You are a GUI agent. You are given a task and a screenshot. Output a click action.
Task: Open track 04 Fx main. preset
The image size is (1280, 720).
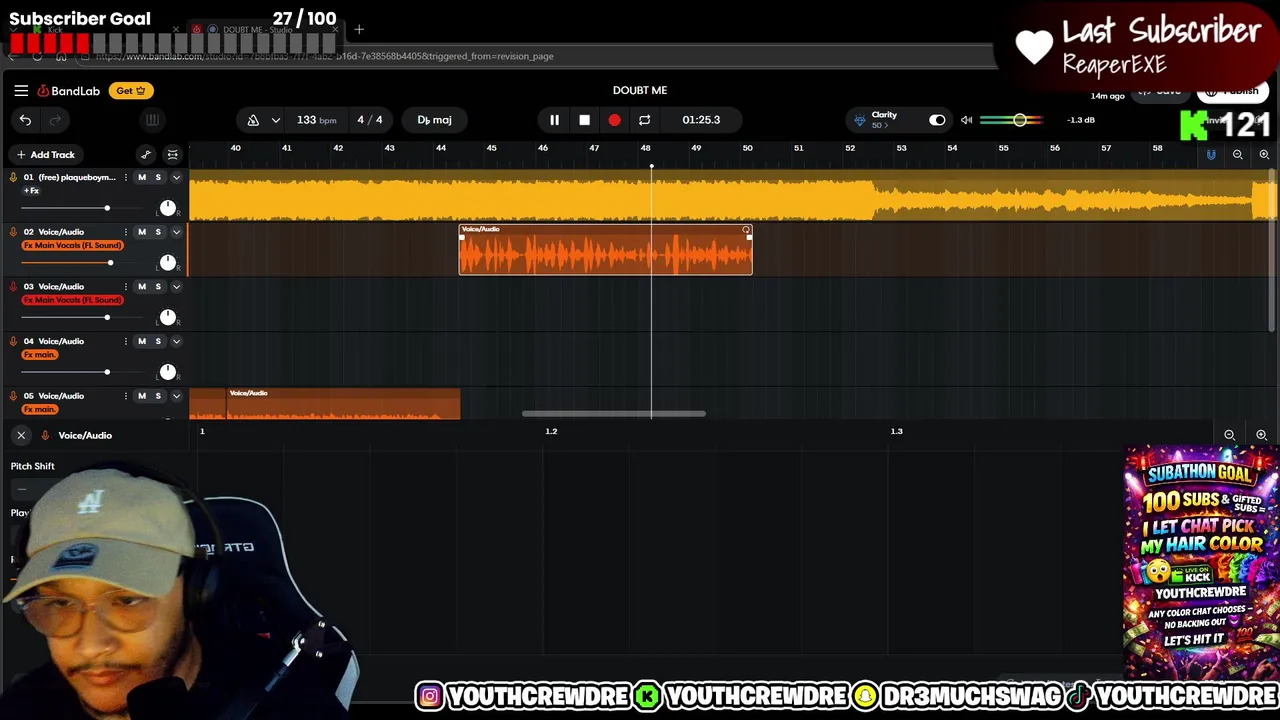[x=39, y=355]
